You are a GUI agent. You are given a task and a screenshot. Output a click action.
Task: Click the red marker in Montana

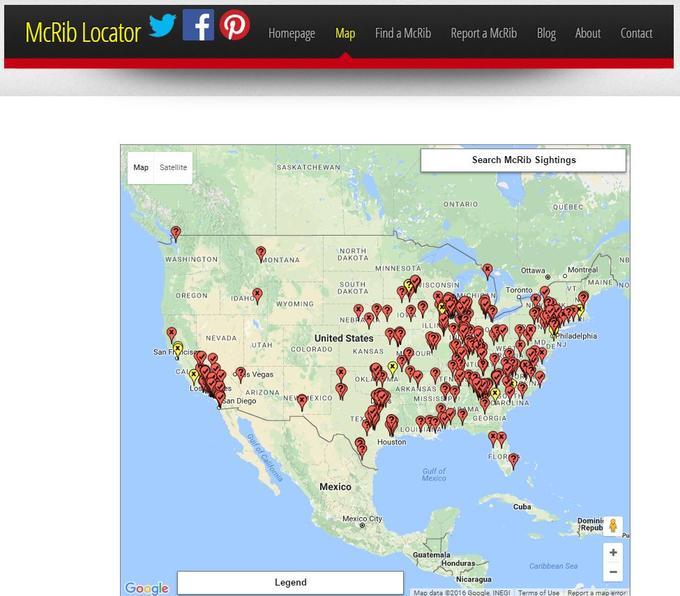261,254
